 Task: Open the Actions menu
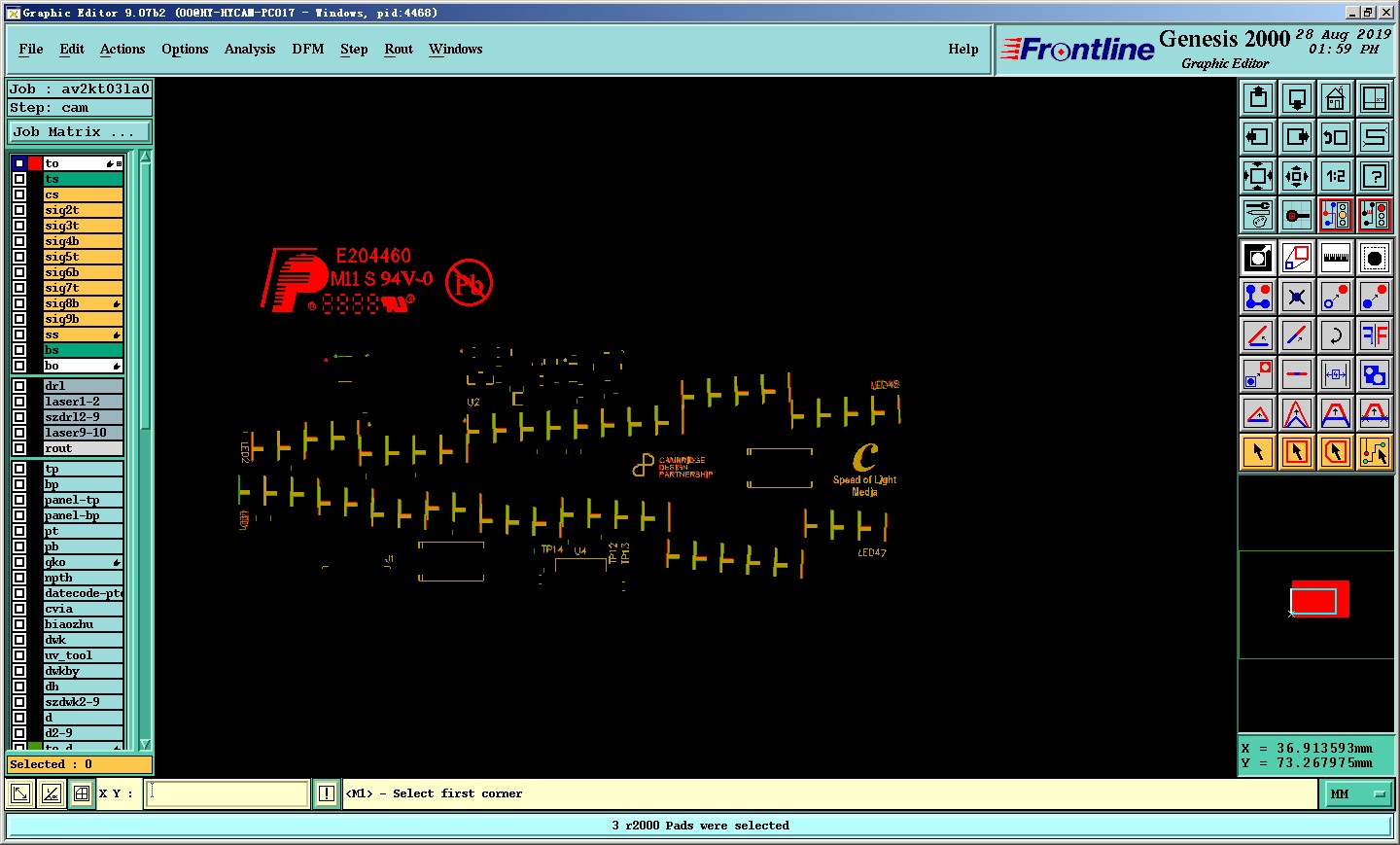(122, 49)
